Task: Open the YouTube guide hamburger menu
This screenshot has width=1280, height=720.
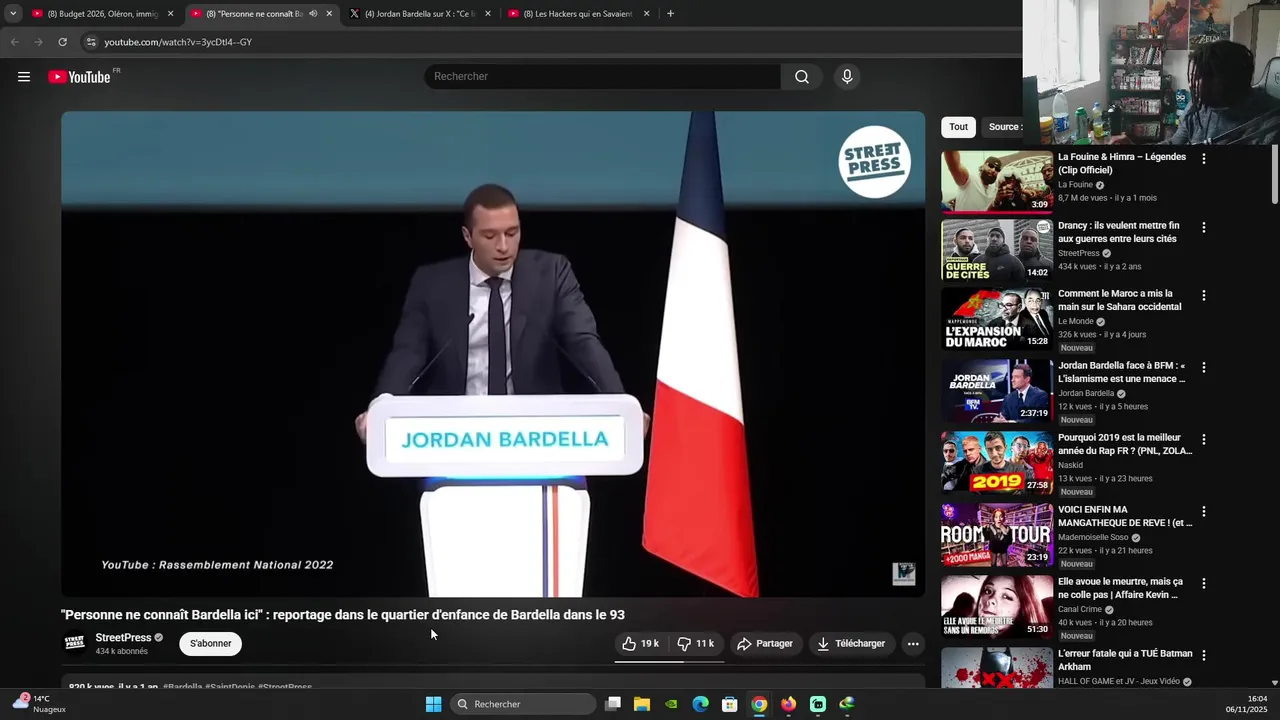Action: point(24,77)
